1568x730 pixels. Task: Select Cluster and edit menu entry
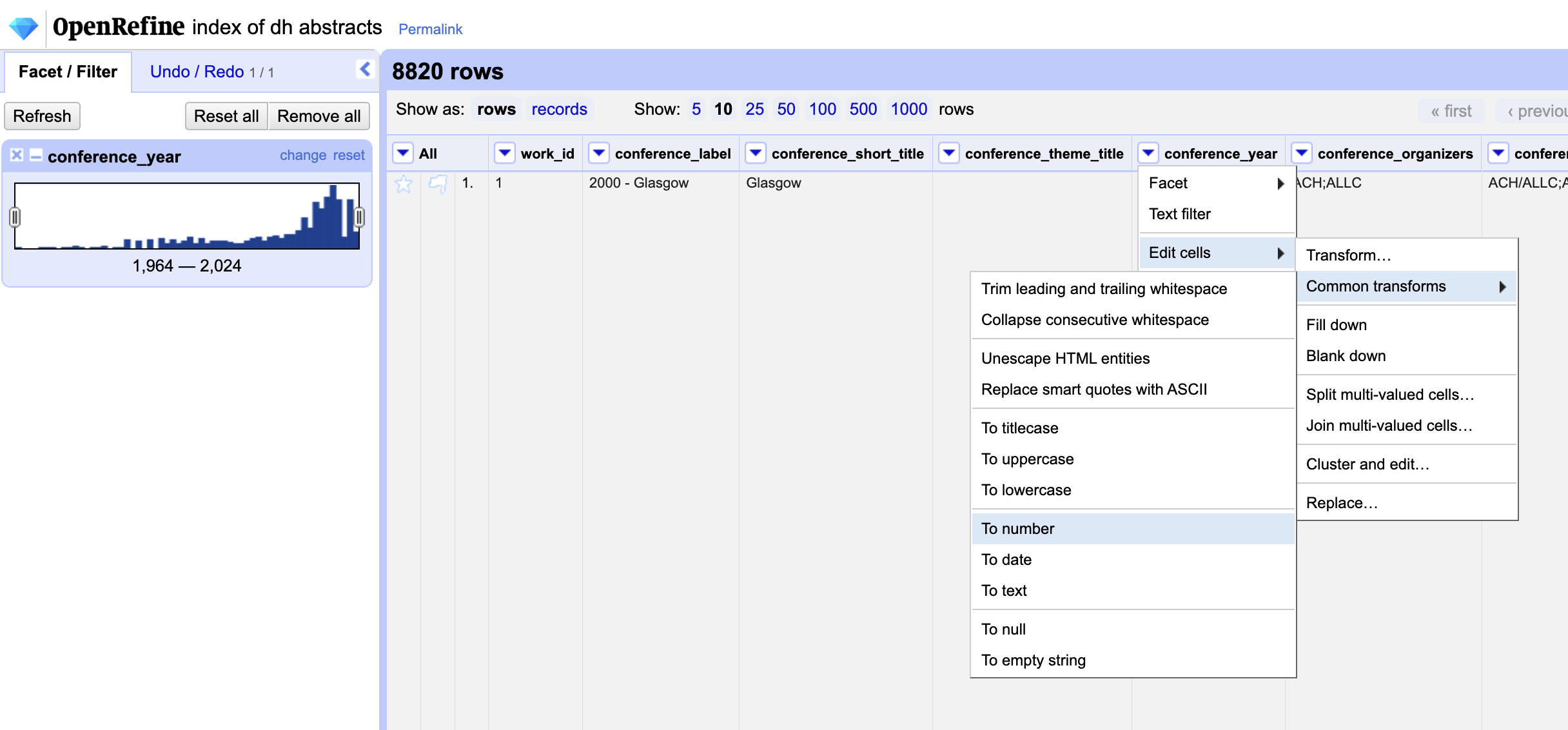point(1367,464)
